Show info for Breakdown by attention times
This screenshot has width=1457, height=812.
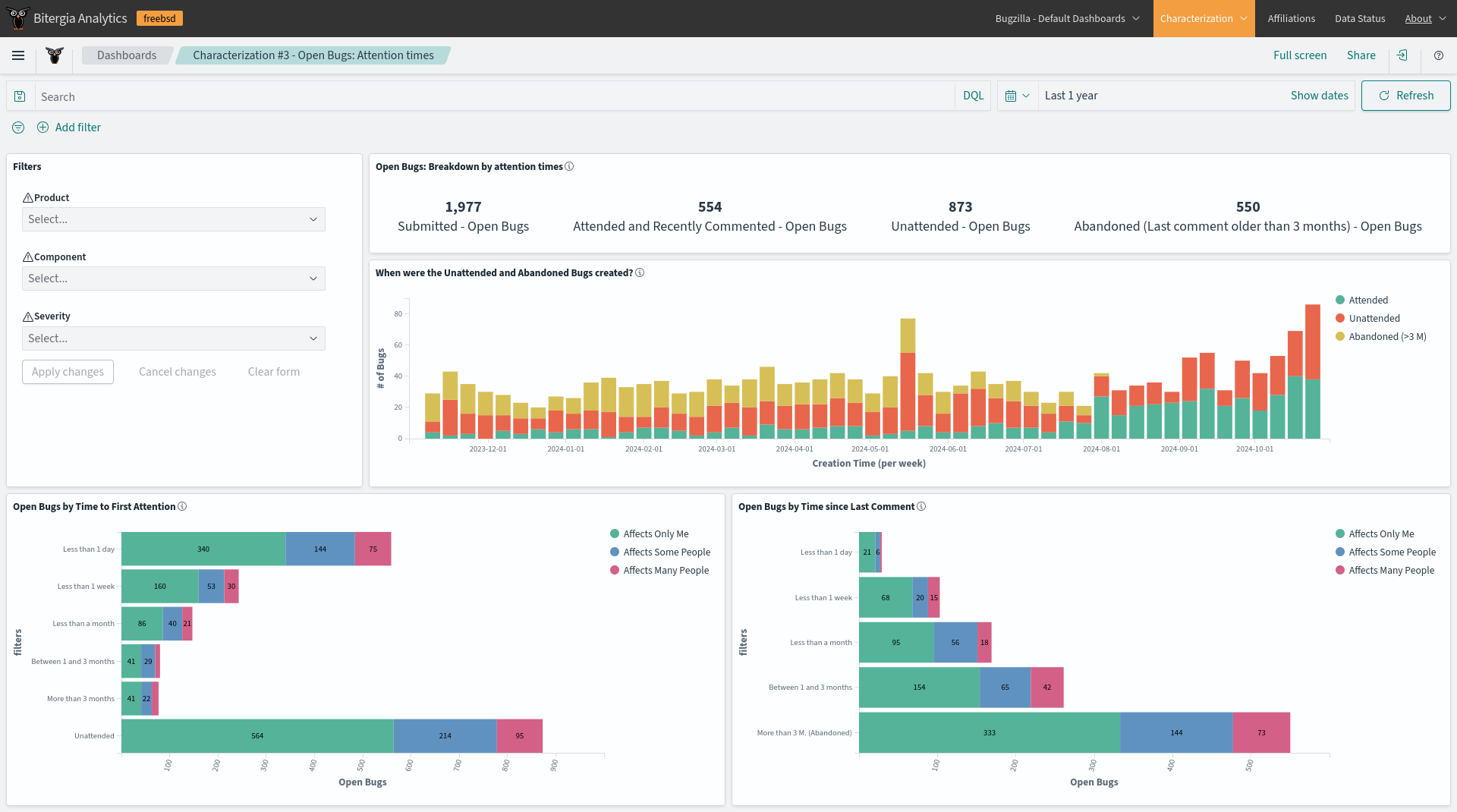pyautogui.click(x=569, y=166)
